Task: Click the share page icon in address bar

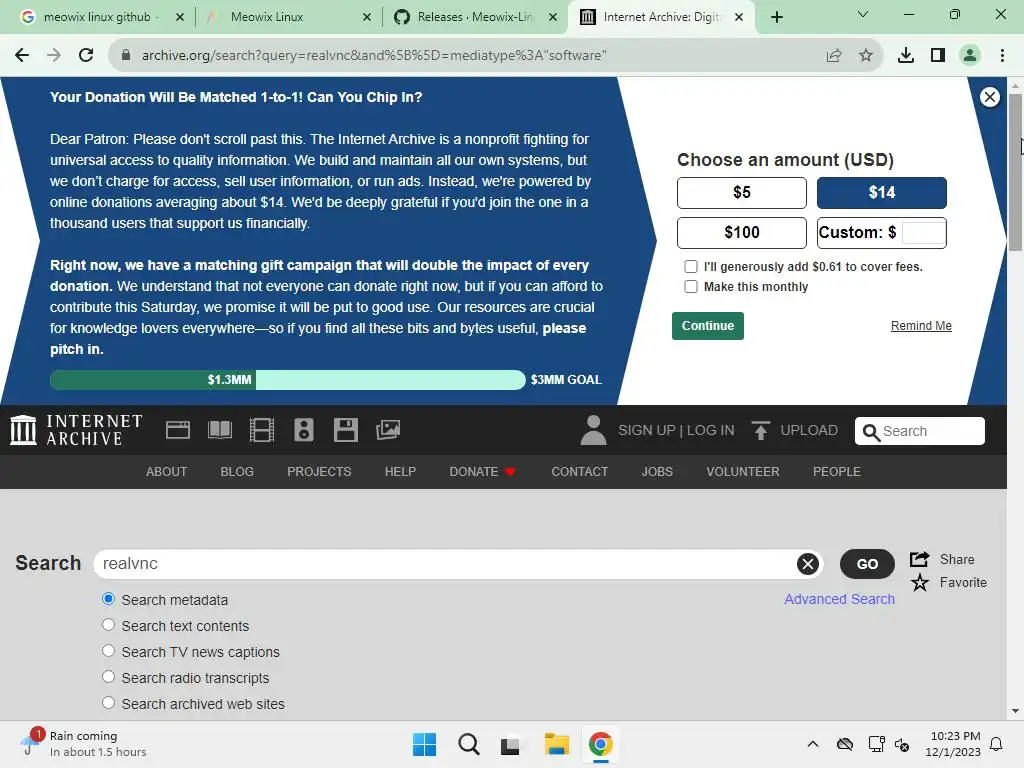Action: pyautogui.click(x=833, y=55)
